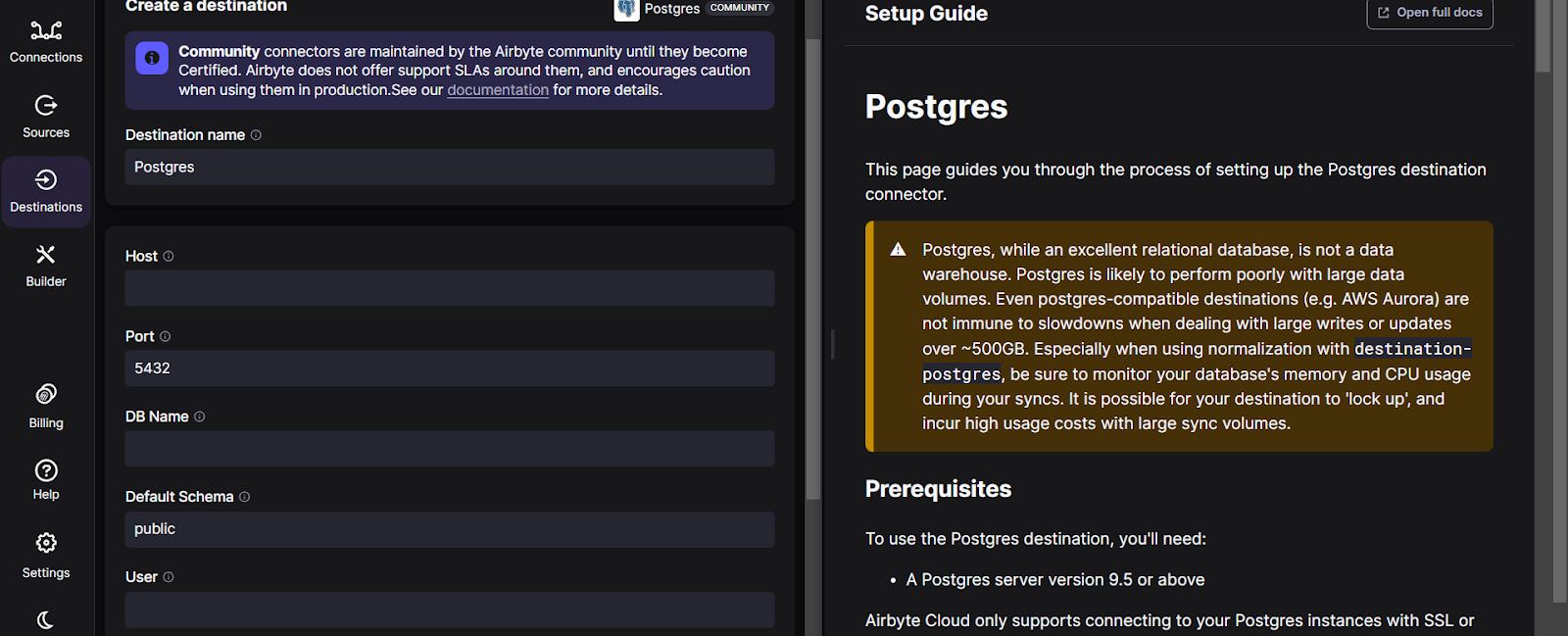This screenshot has height=636, width=1568.
Task: Click the panel resize handle
Action: [832, 344]
